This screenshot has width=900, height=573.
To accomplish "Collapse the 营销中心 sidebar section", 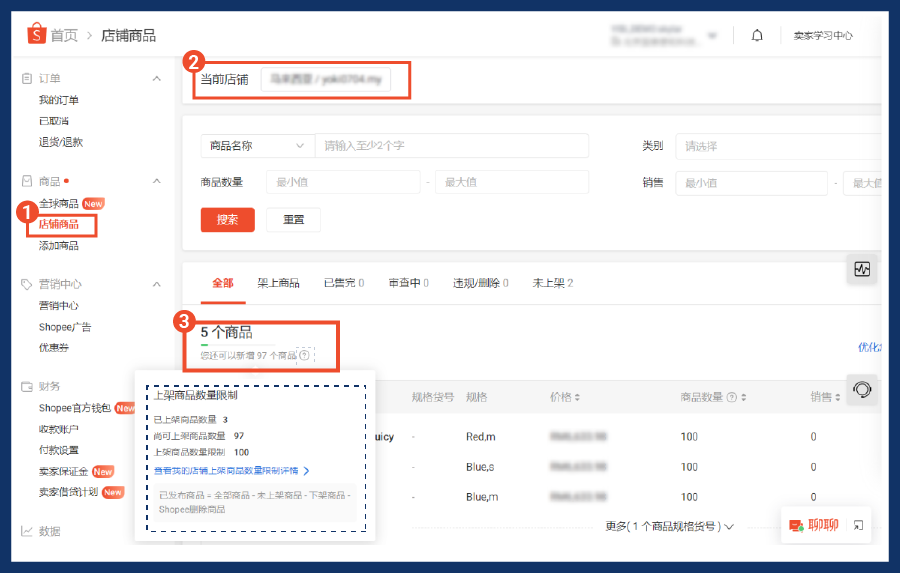I will click(x=156, y=284).
